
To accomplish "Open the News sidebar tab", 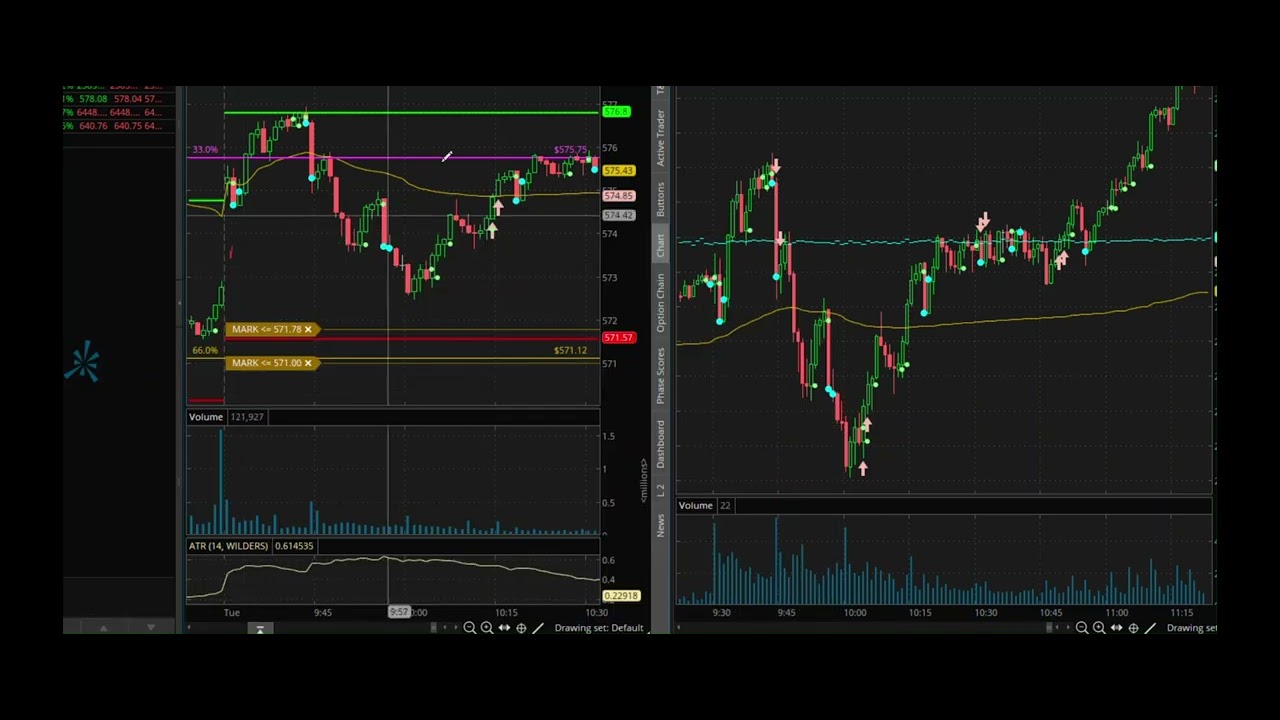I will [660, 525].
